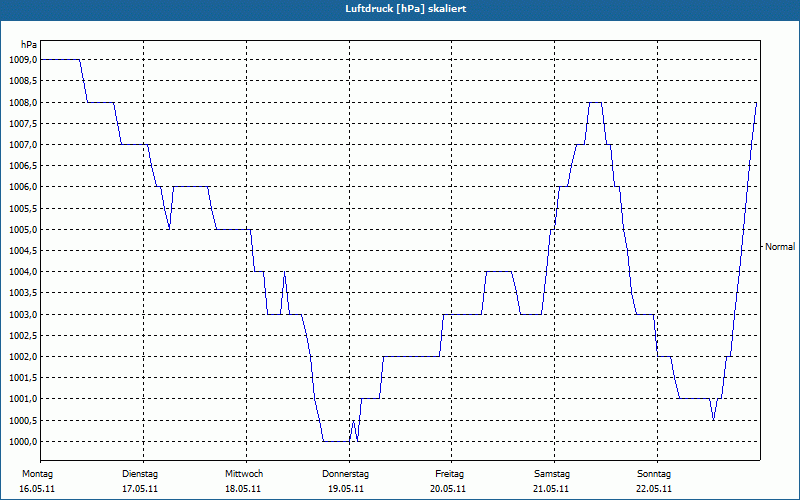
Task: Click the date 19.05.11
Action: tap(346, 489)
